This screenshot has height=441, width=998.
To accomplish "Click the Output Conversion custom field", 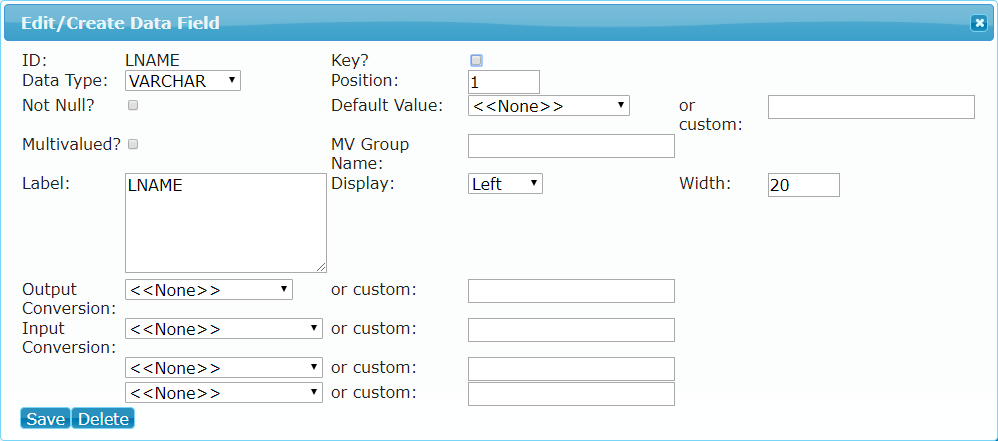I will (572, 291).
